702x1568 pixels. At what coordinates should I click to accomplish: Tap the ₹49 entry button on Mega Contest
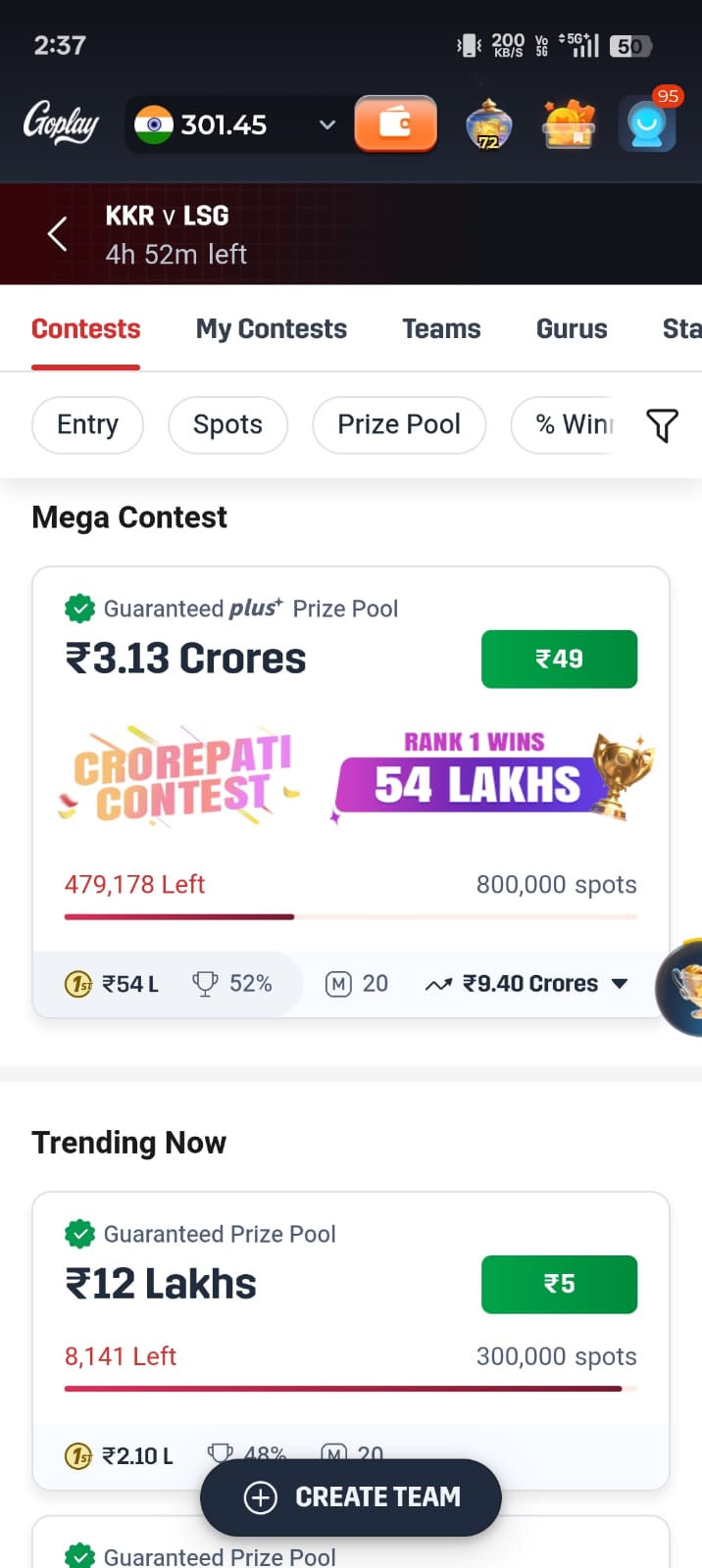click(x=559, y=659)
